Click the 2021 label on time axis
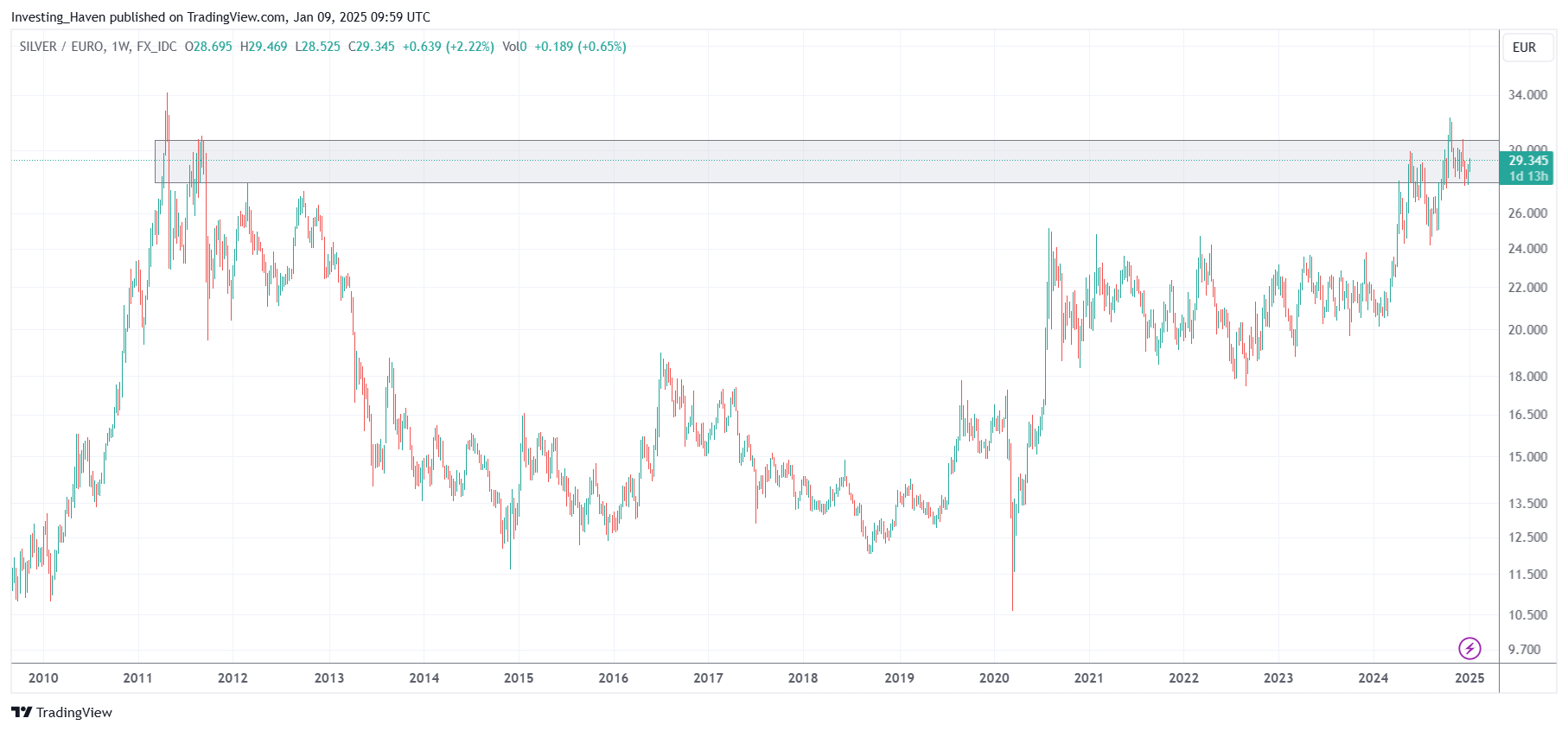Viewport: 1568px width, 731px height. click(1089, 678)
